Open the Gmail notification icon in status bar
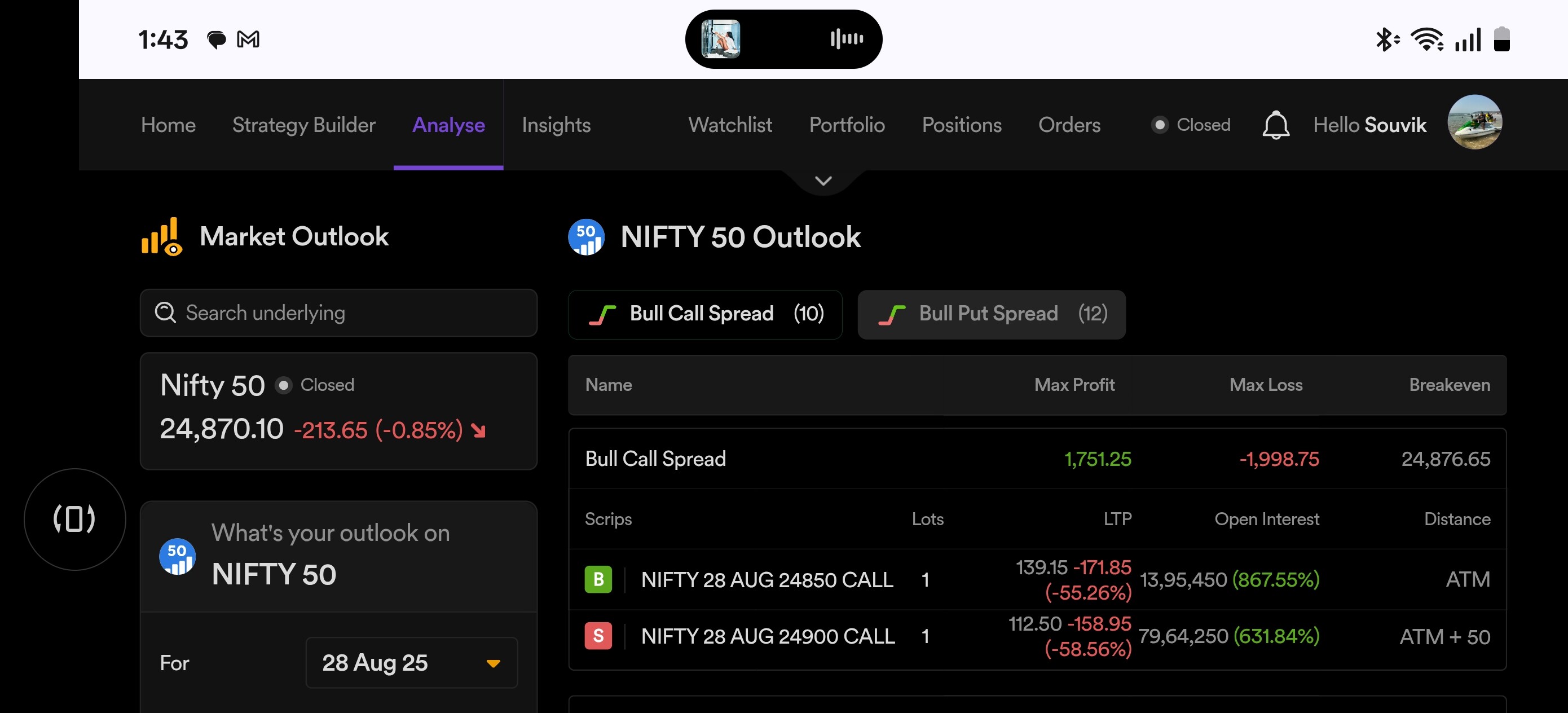The height and width of the screenshot is (713, 1568). [x=248, y=39]
